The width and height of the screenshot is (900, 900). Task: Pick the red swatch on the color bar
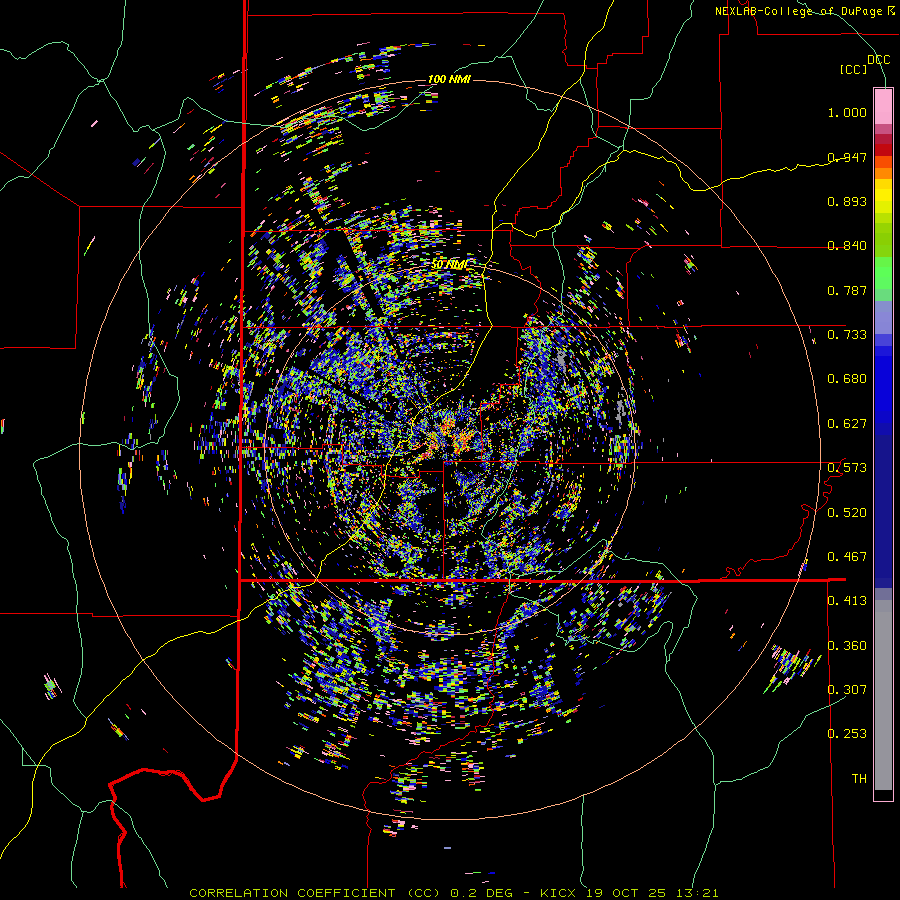tap(883, 150)
